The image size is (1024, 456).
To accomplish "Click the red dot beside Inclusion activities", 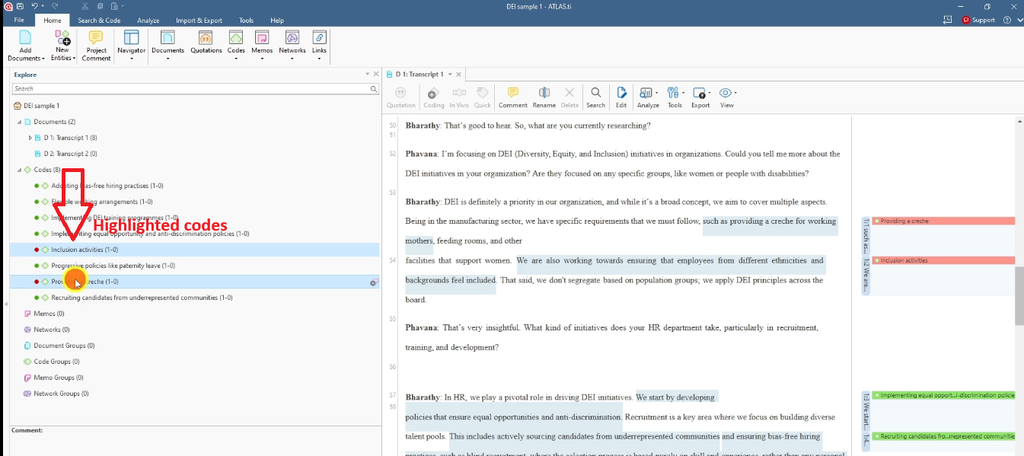I will (37, 250).
